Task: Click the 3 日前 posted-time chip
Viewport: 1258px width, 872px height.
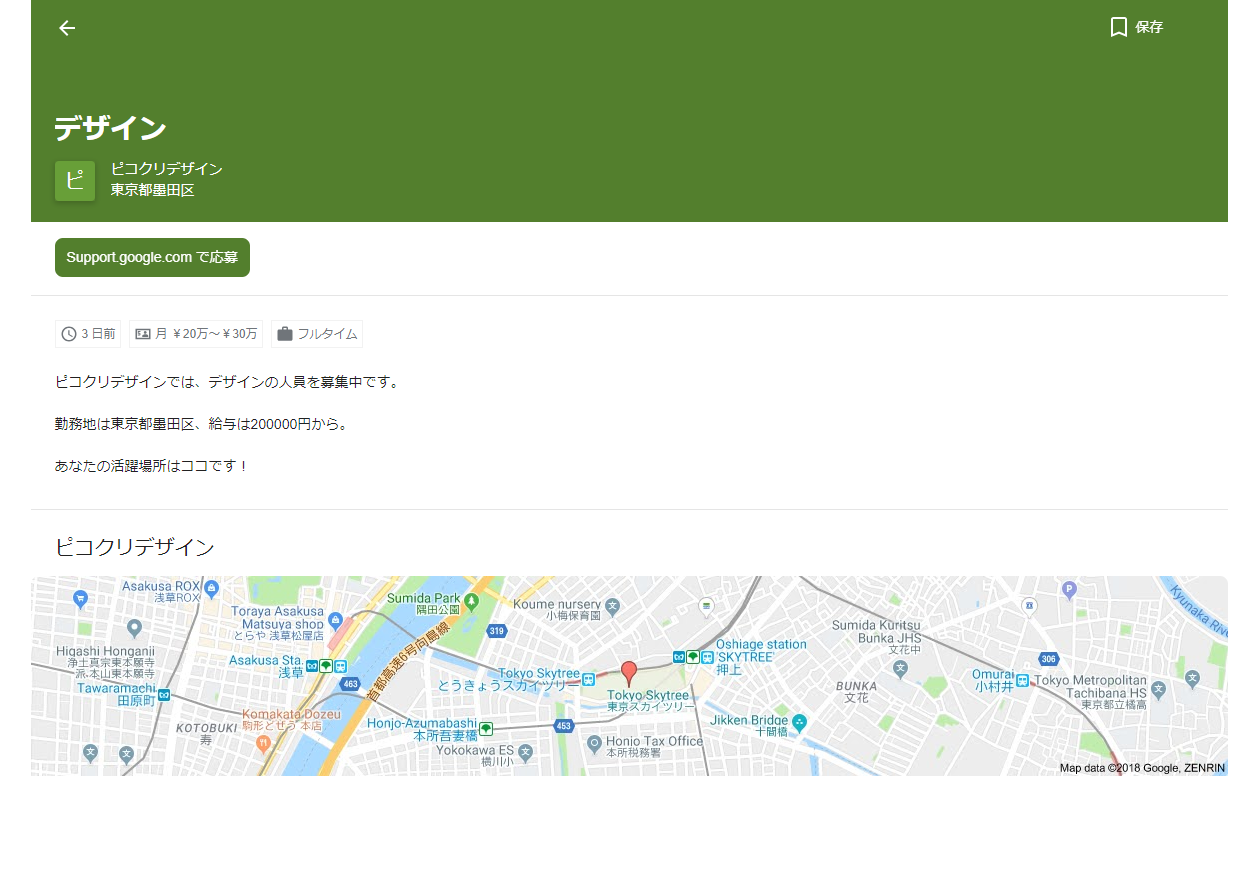Action: [88, 334]
